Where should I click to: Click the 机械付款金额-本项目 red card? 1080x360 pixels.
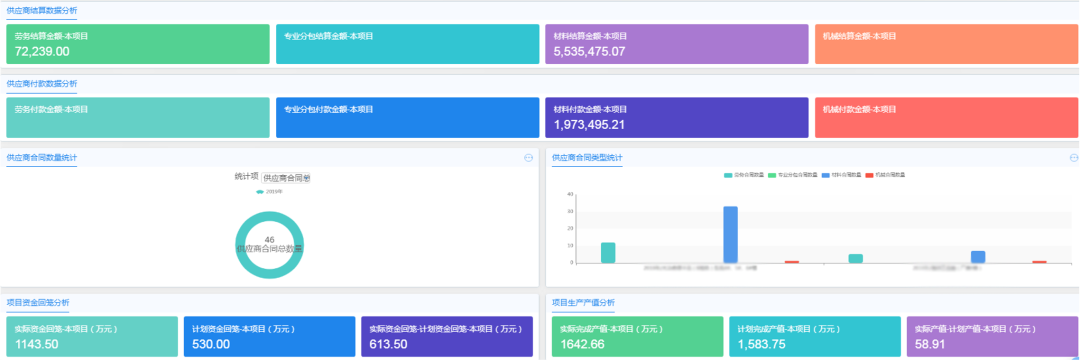pyautogui.click(x=946, y=118)
